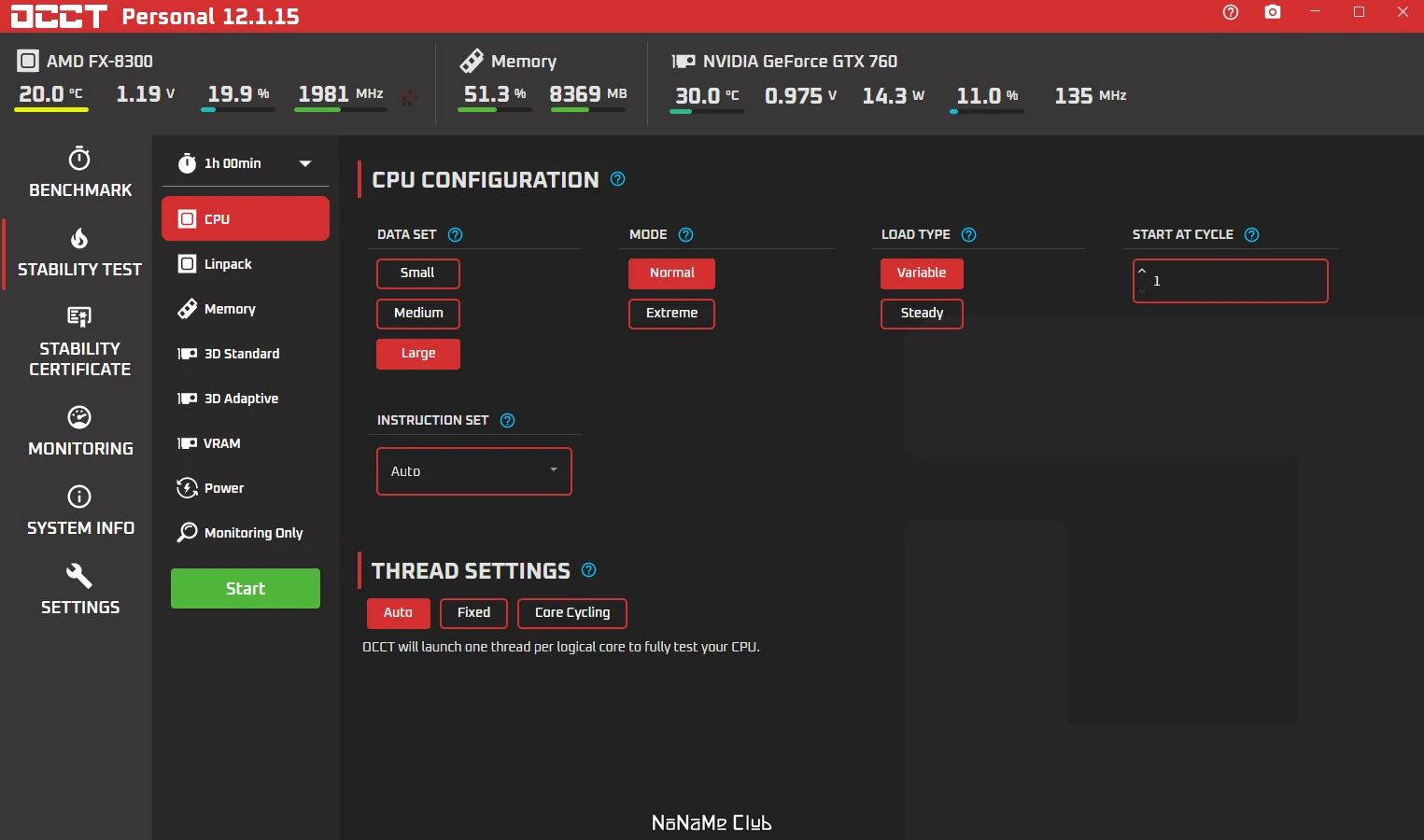
Task: Take a screenshot with the camera icon
Action: (x=1272, y=12)
